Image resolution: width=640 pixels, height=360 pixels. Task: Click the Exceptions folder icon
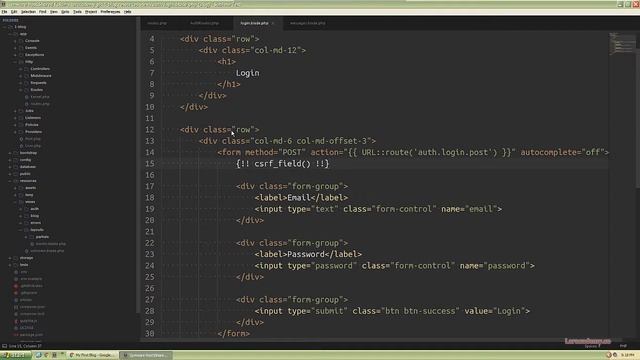tap(21, 55)
